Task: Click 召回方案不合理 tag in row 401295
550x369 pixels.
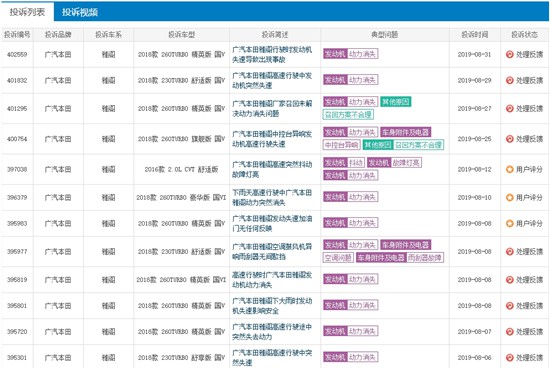Action: pyautogui.click(x=348, y=115)
